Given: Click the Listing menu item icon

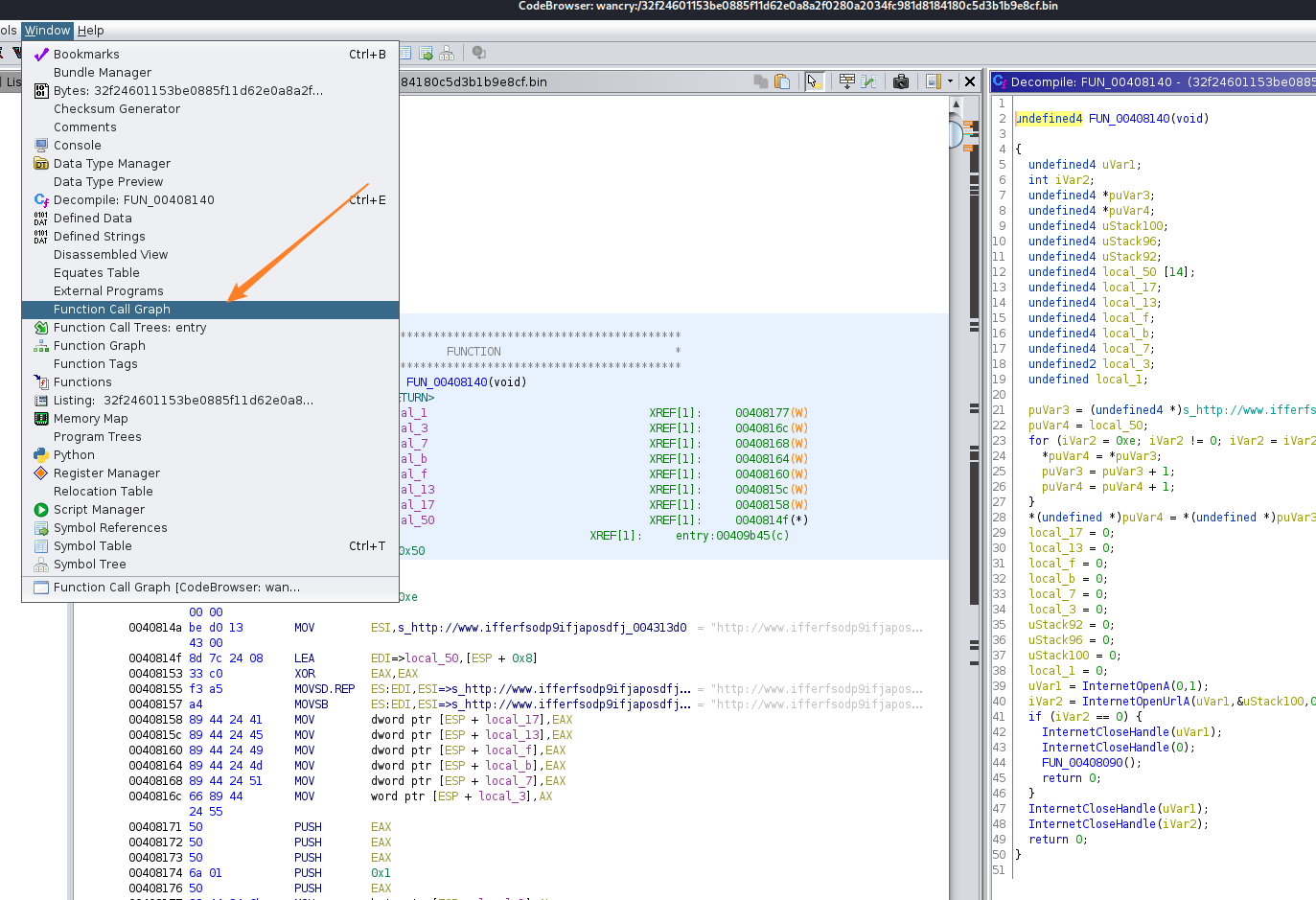Looking at the screenshot, I should pyautogui.click(x=41, y=401).
